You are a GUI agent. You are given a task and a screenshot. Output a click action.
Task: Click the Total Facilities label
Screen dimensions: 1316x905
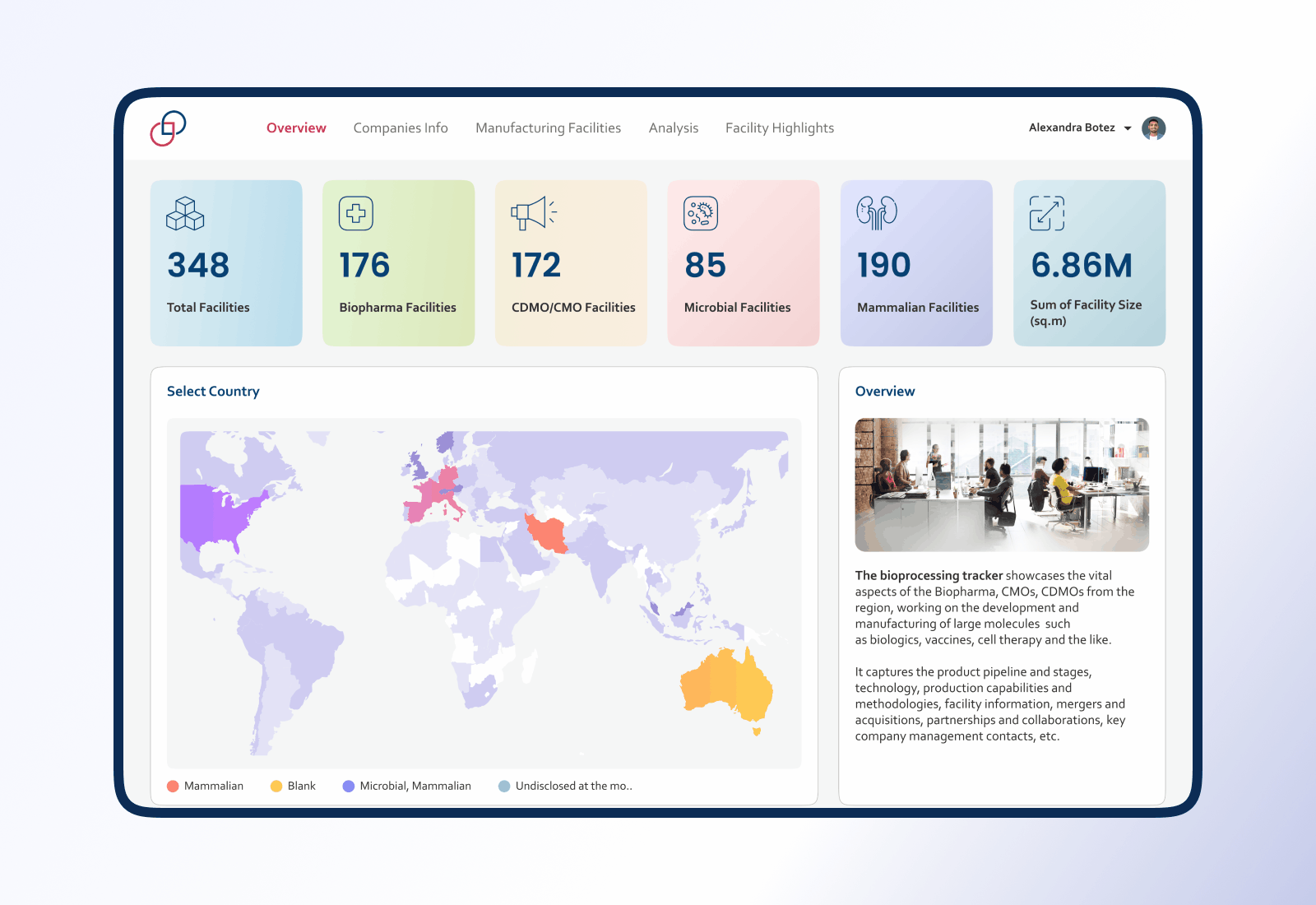point(208,307)
